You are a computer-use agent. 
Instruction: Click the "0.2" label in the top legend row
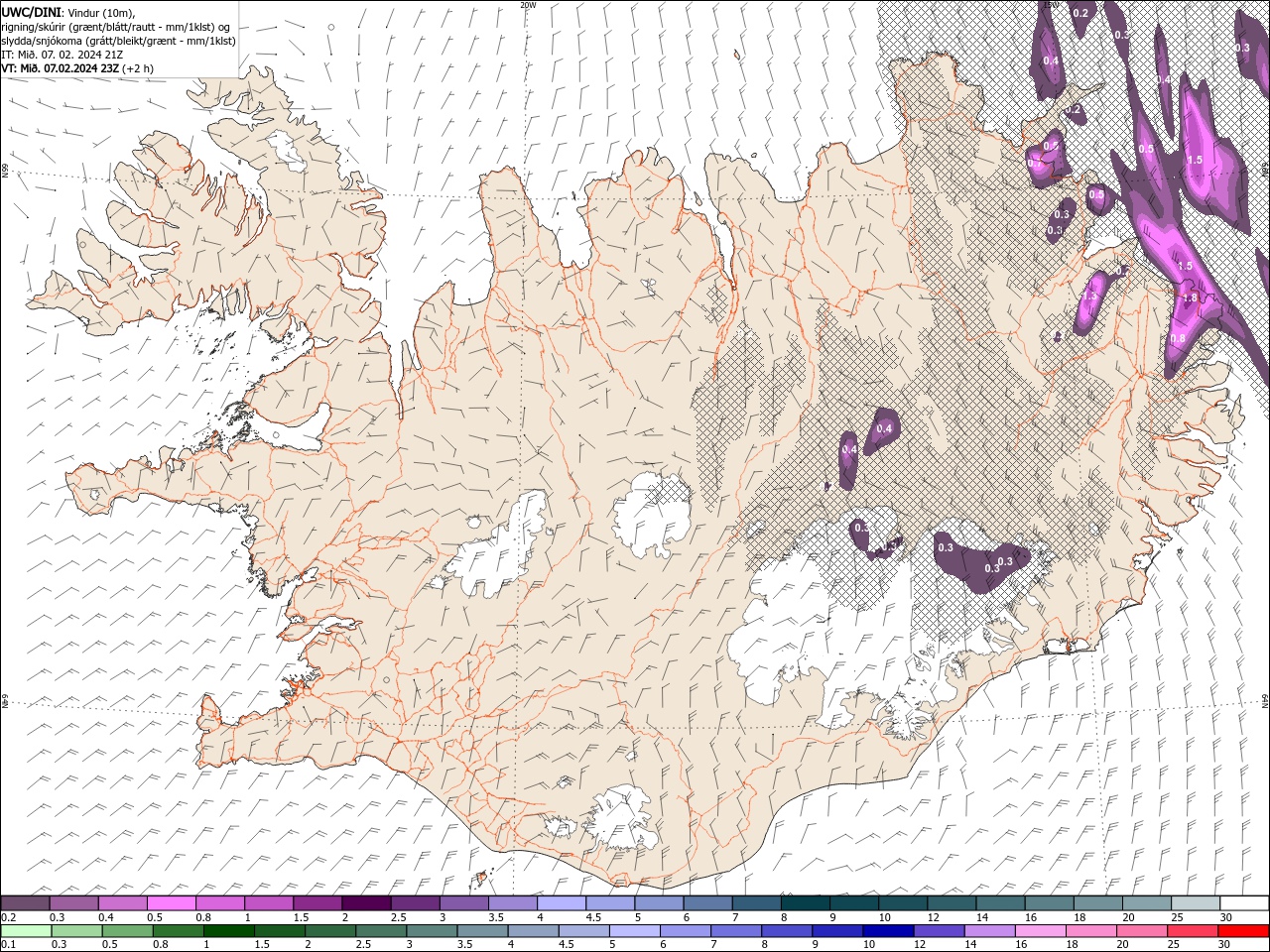click(x=8, y=917)
